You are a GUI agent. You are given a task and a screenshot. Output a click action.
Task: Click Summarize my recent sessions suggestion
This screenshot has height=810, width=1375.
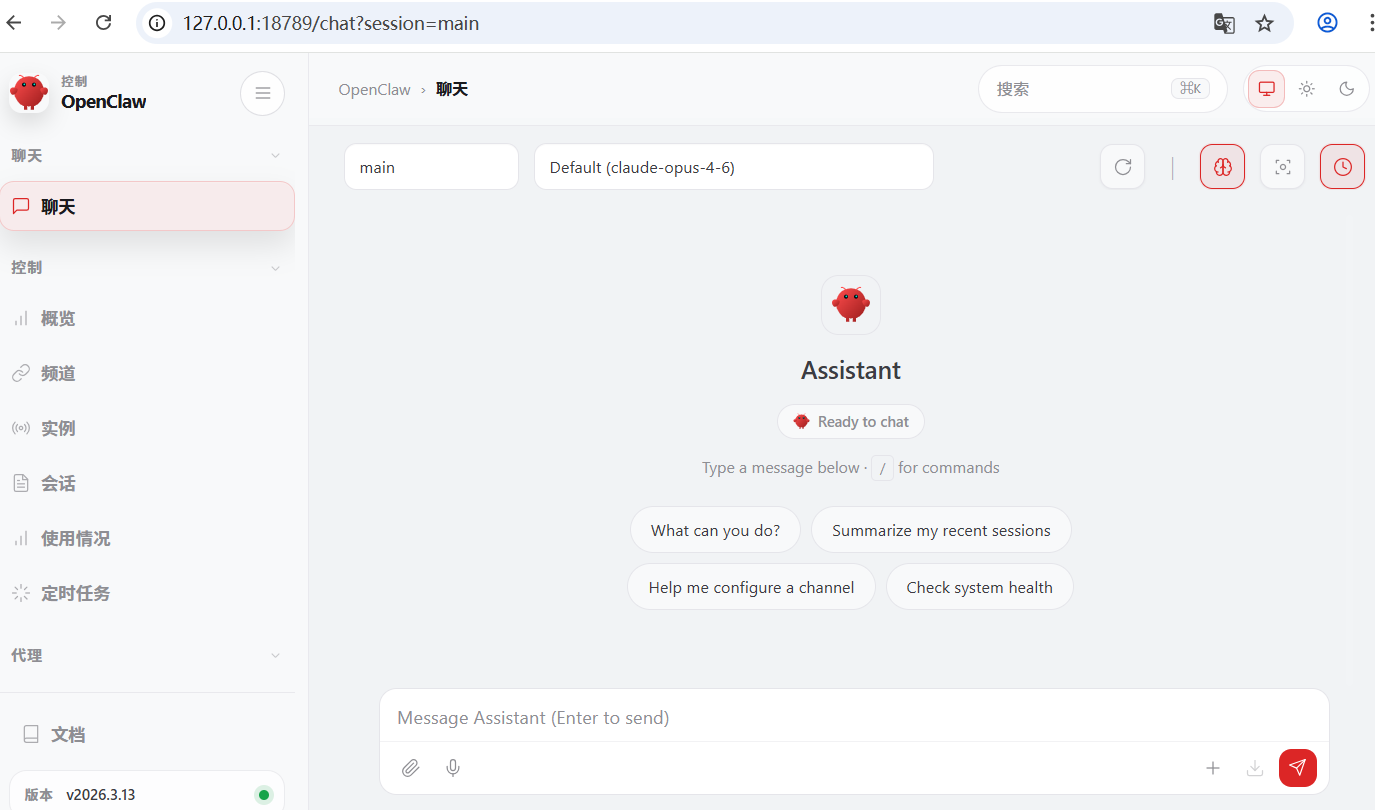click(x=941, y=530)
